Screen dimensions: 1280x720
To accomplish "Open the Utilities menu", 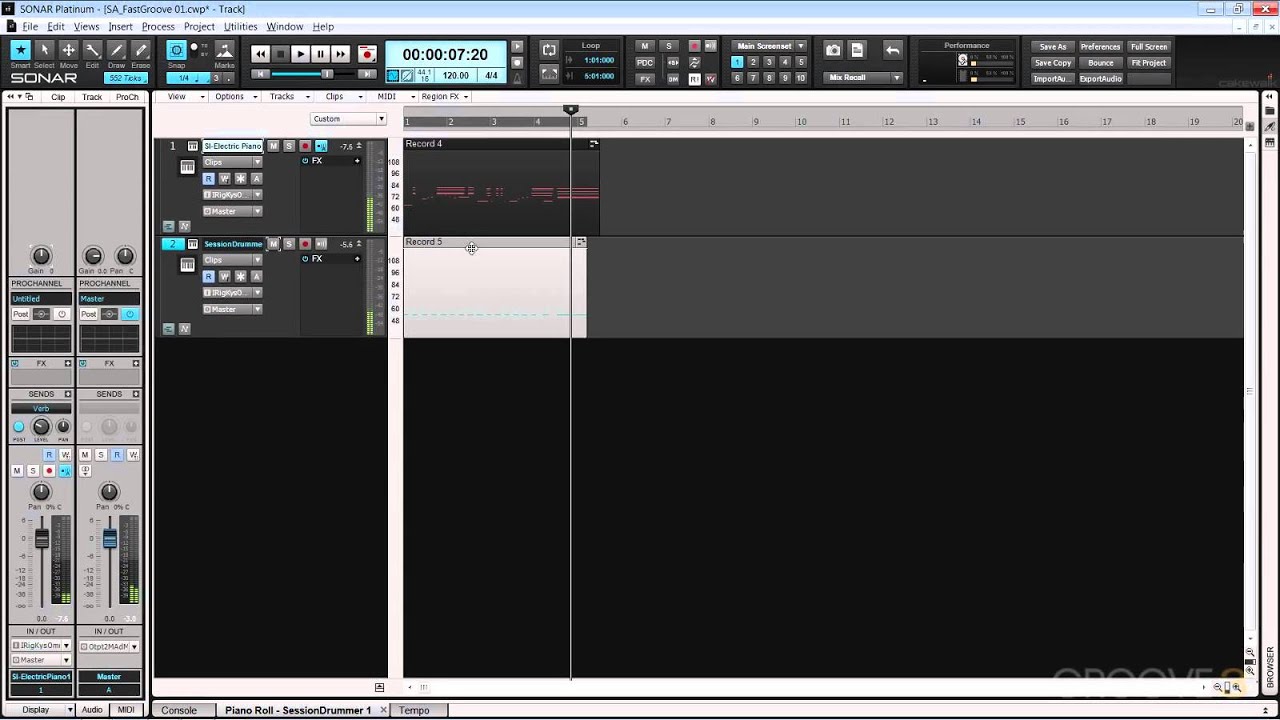I will (x=240, y=26).
